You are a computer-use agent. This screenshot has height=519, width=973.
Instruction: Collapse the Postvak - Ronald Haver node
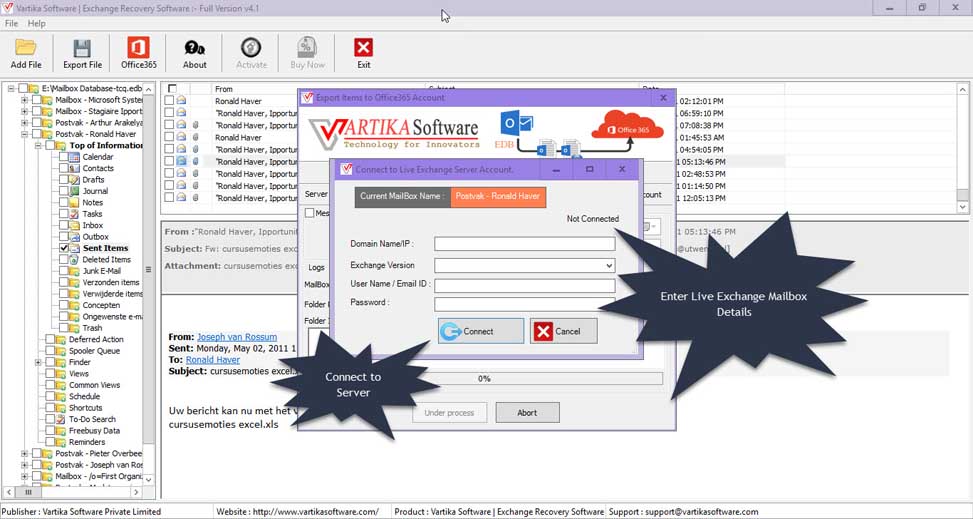click(25, 134)
